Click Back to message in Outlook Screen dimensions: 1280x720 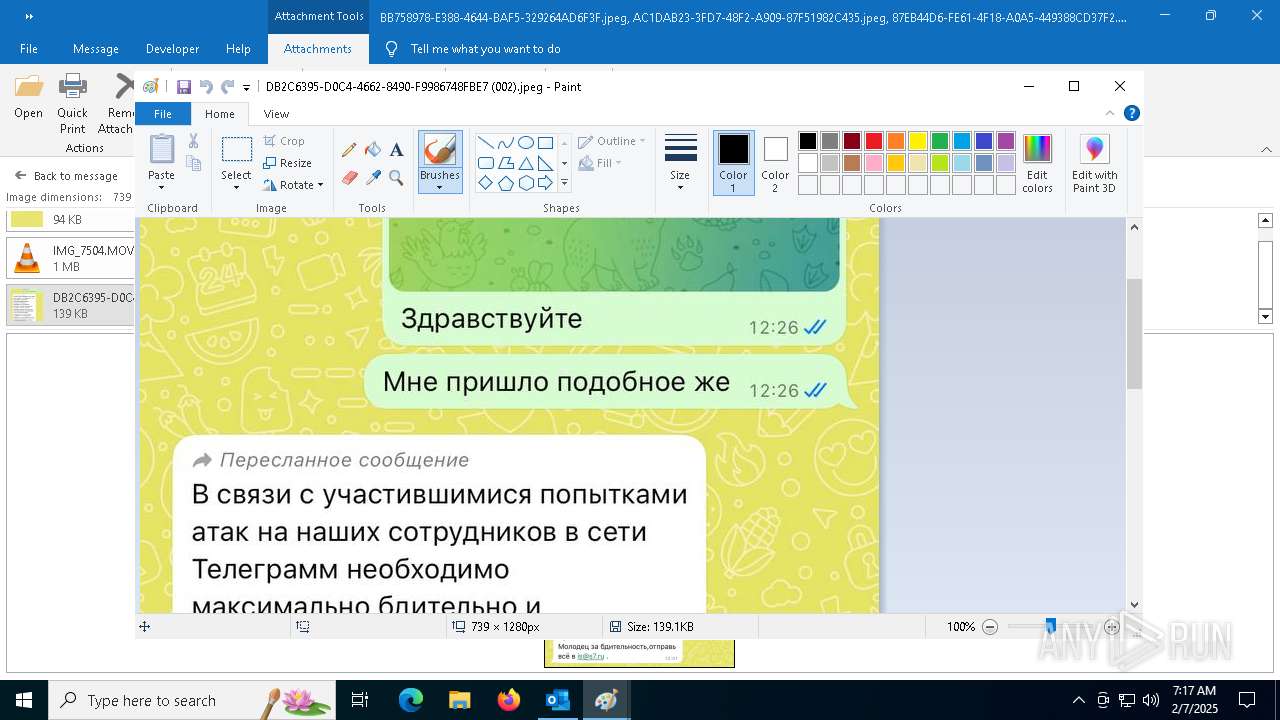[66, 176]
